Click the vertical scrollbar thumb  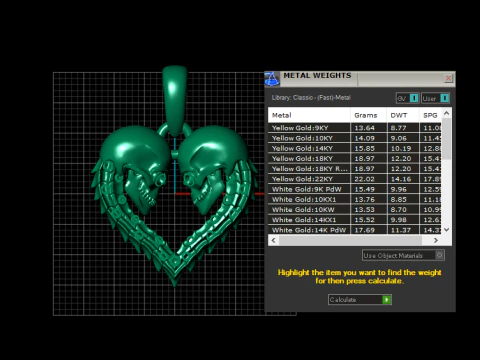tap(447, 138)
